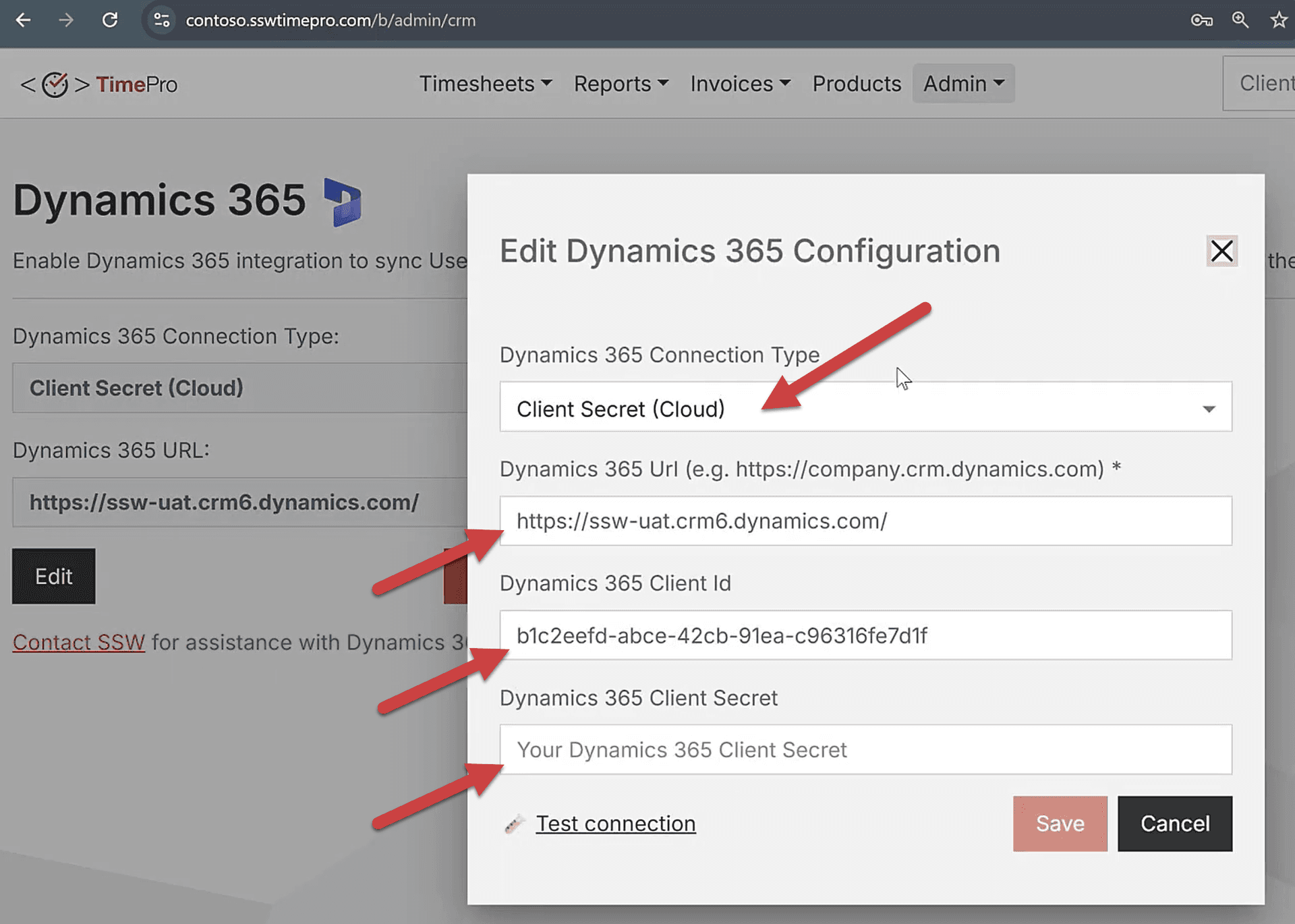Focus the Dynamics 365 Client Id field

865,635
